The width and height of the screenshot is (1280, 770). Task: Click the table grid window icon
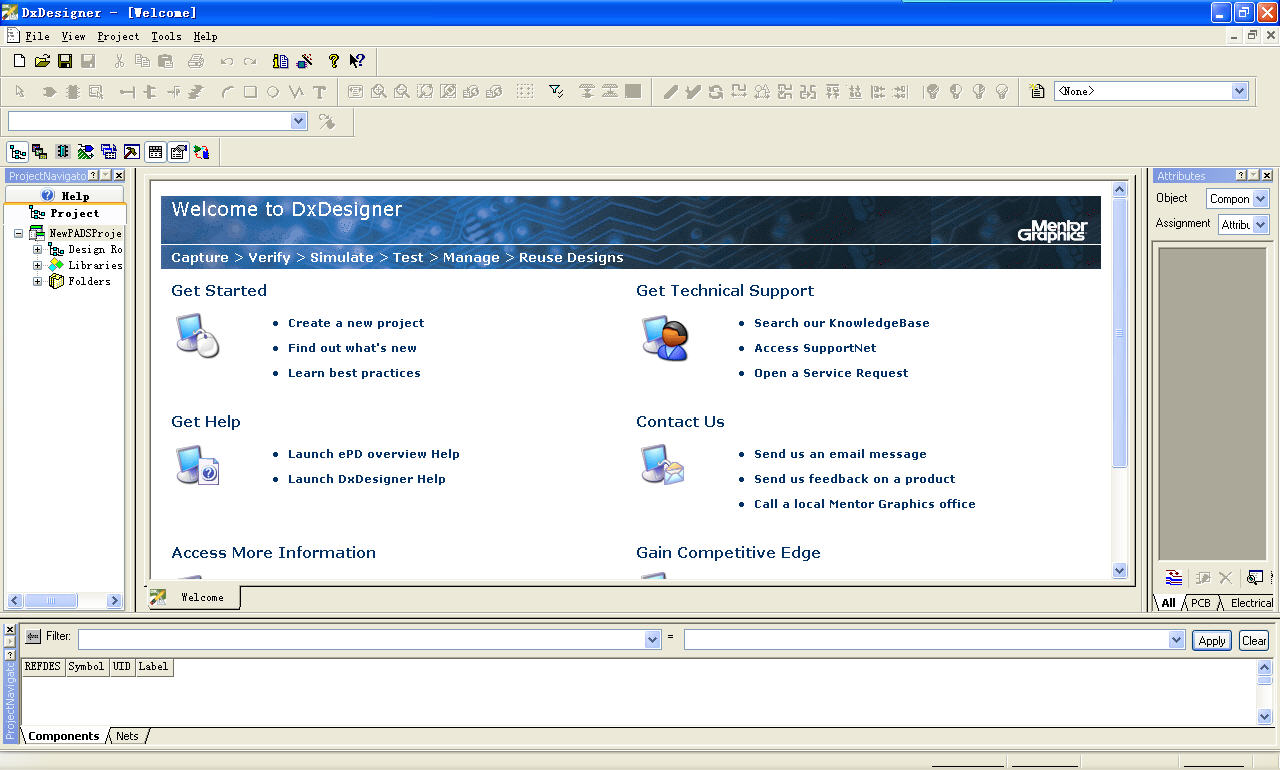(x=155, y=152)
